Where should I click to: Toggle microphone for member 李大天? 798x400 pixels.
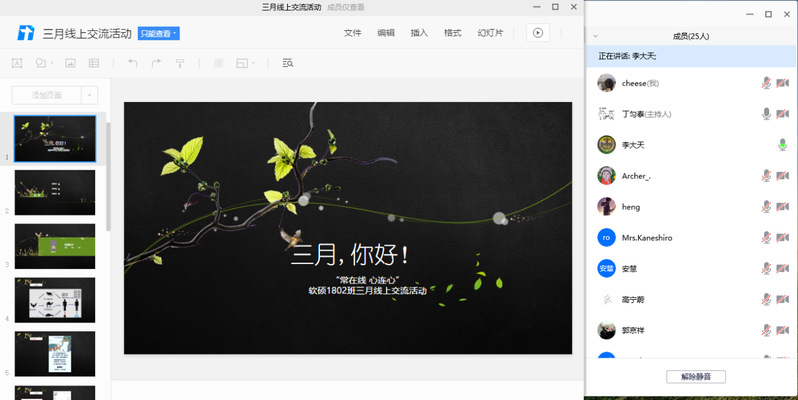pyautogui.click(x=783, y=145)
